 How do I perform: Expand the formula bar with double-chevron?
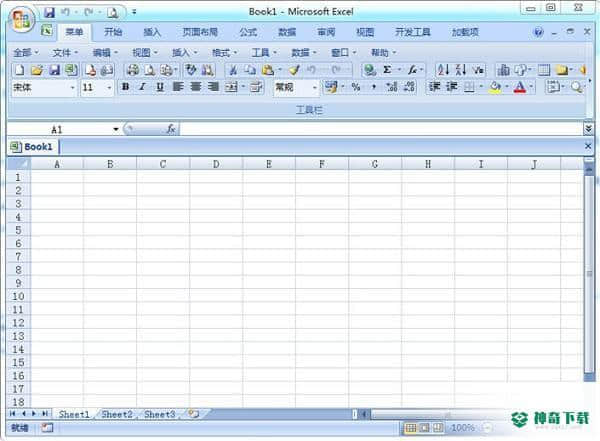click(x=589, y=129)
